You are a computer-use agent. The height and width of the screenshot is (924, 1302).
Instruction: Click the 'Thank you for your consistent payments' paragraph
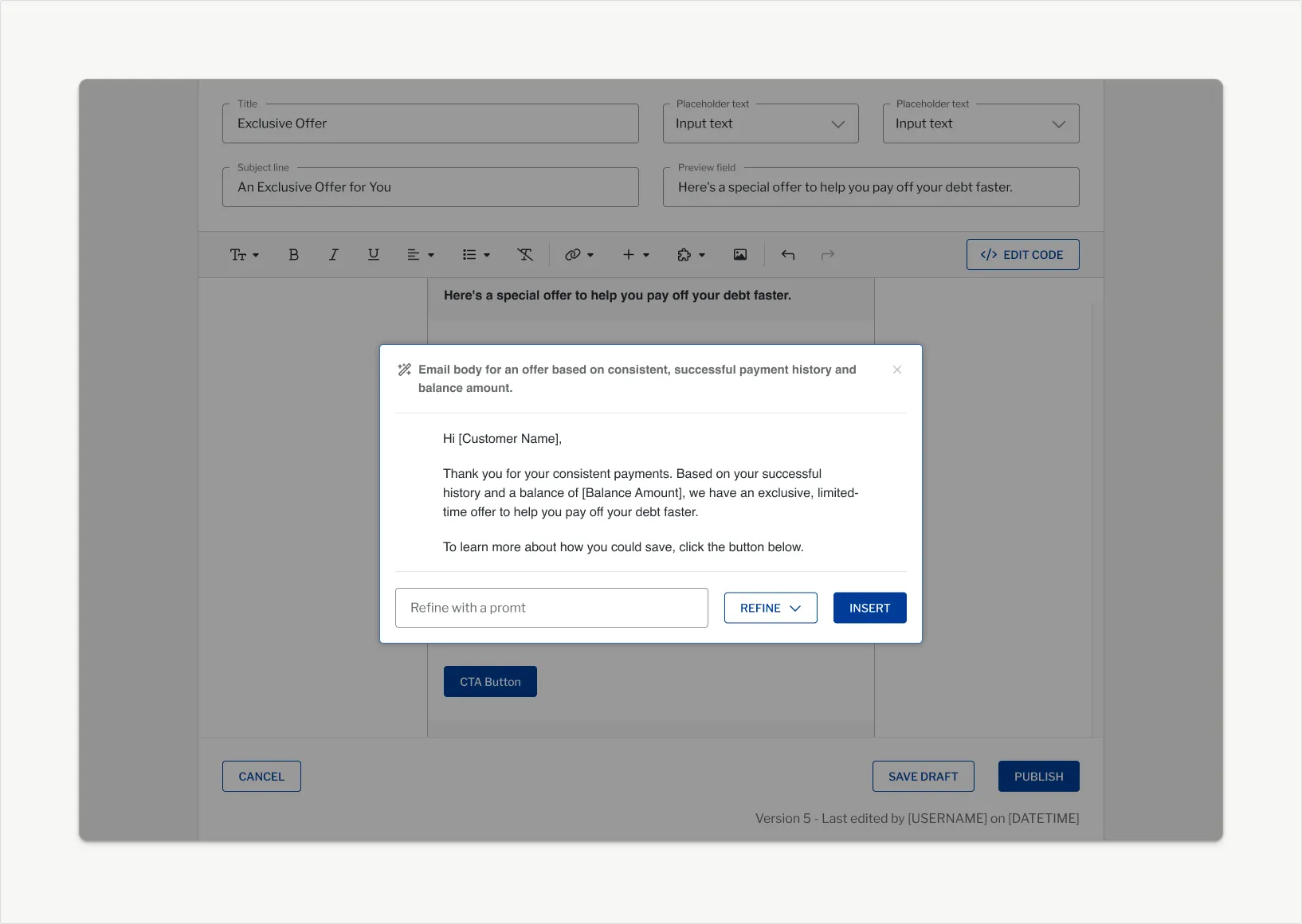click(650, 493)
